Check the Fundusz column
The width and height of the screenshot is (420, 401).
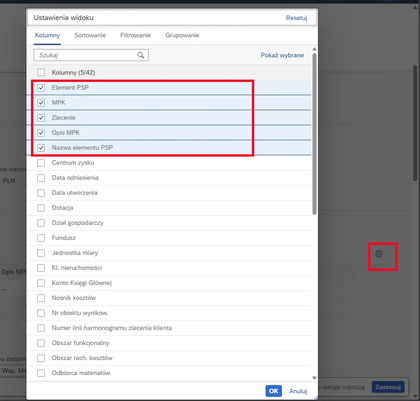(41, 238)
